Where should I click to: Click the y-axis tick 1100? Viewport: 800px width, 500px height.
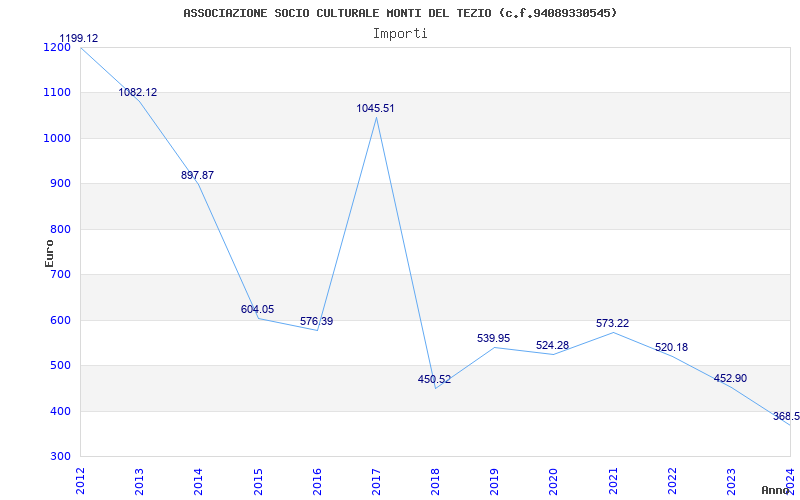[57, 93]
